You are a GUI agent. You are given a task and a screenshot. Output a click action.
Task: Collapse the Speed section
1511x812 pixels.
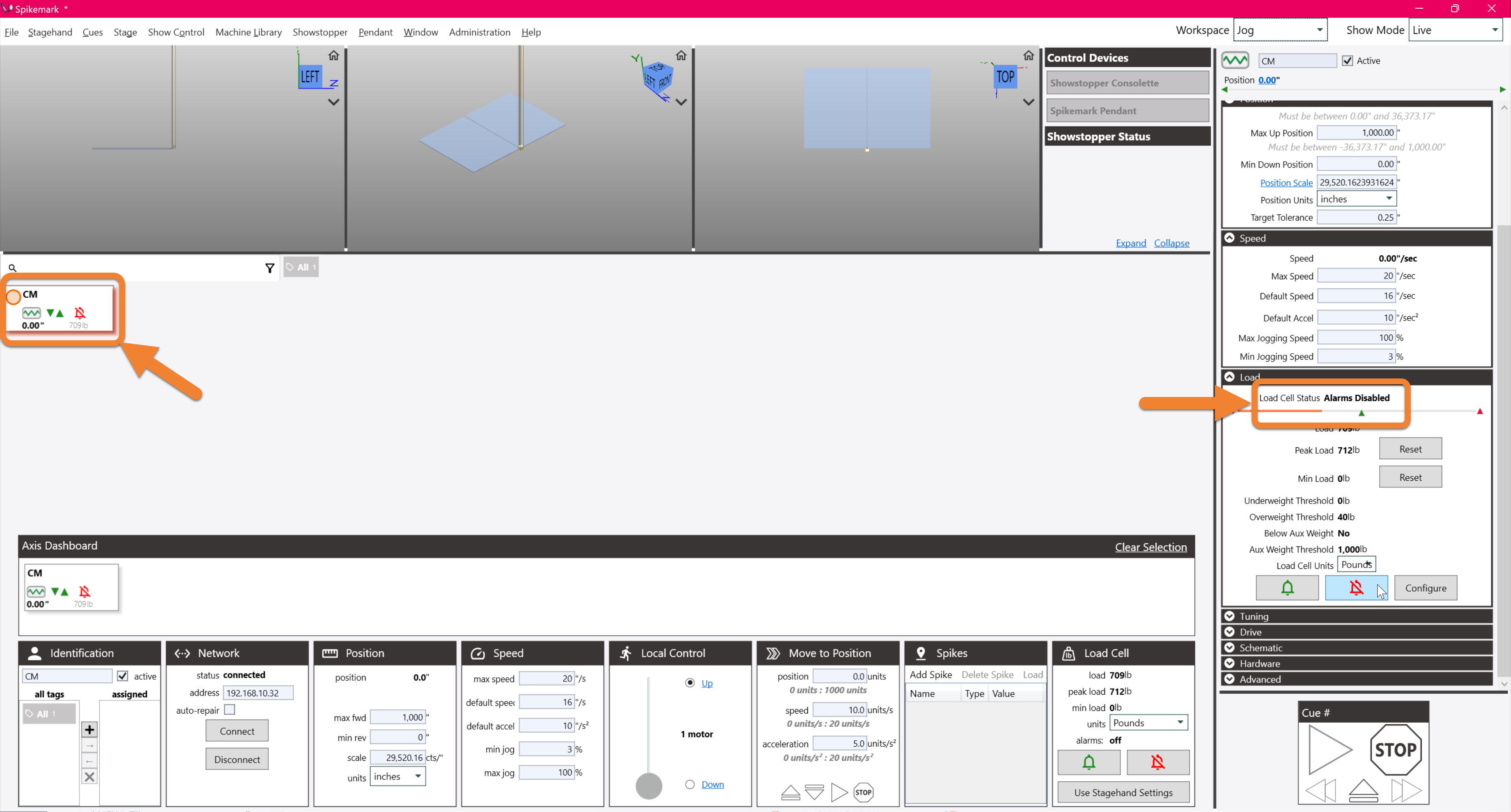[1229, 238]
